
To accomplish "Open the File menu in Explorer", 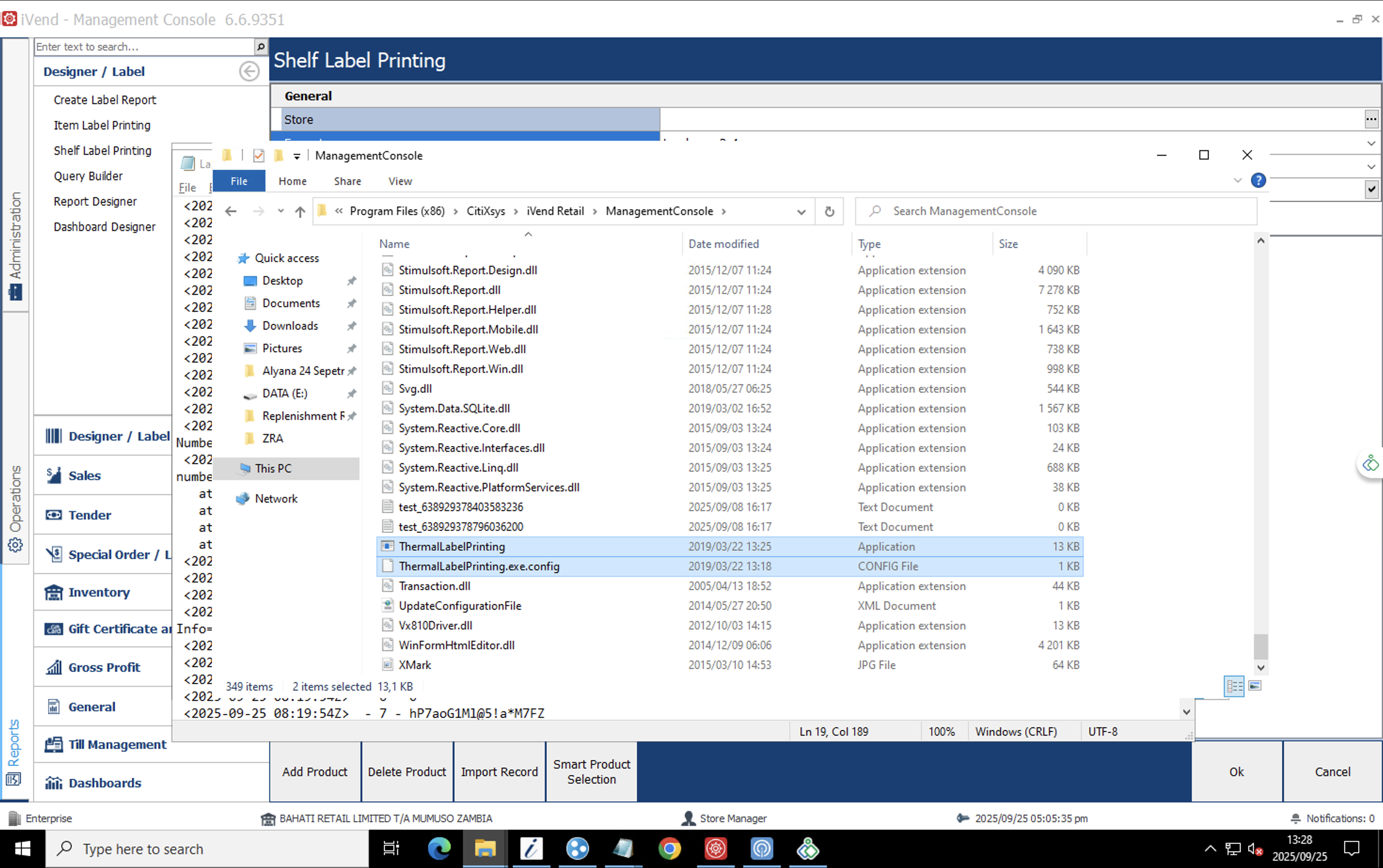I will 239,181.
